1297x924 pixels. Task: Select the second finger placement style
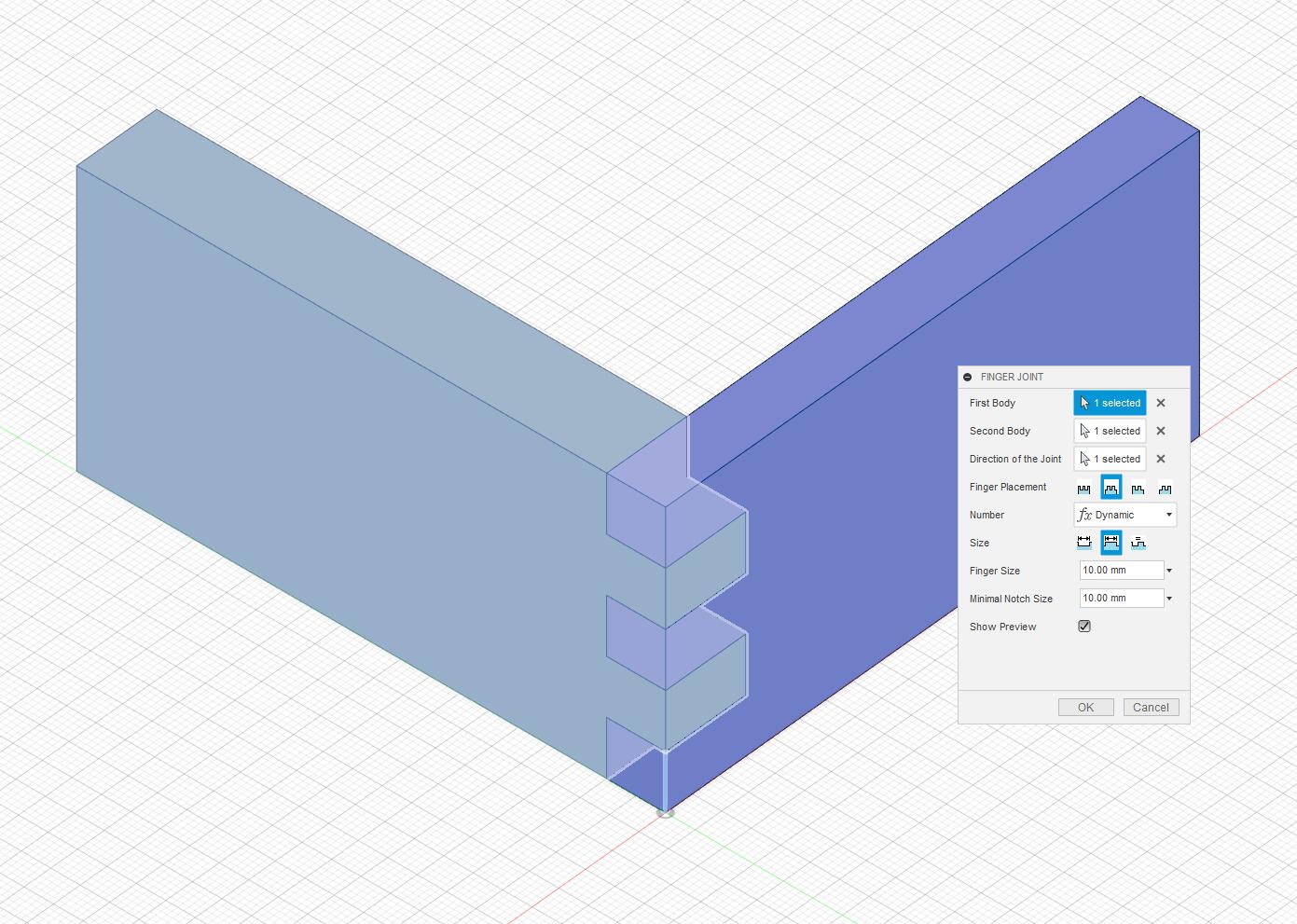(x=1111, y=487)
